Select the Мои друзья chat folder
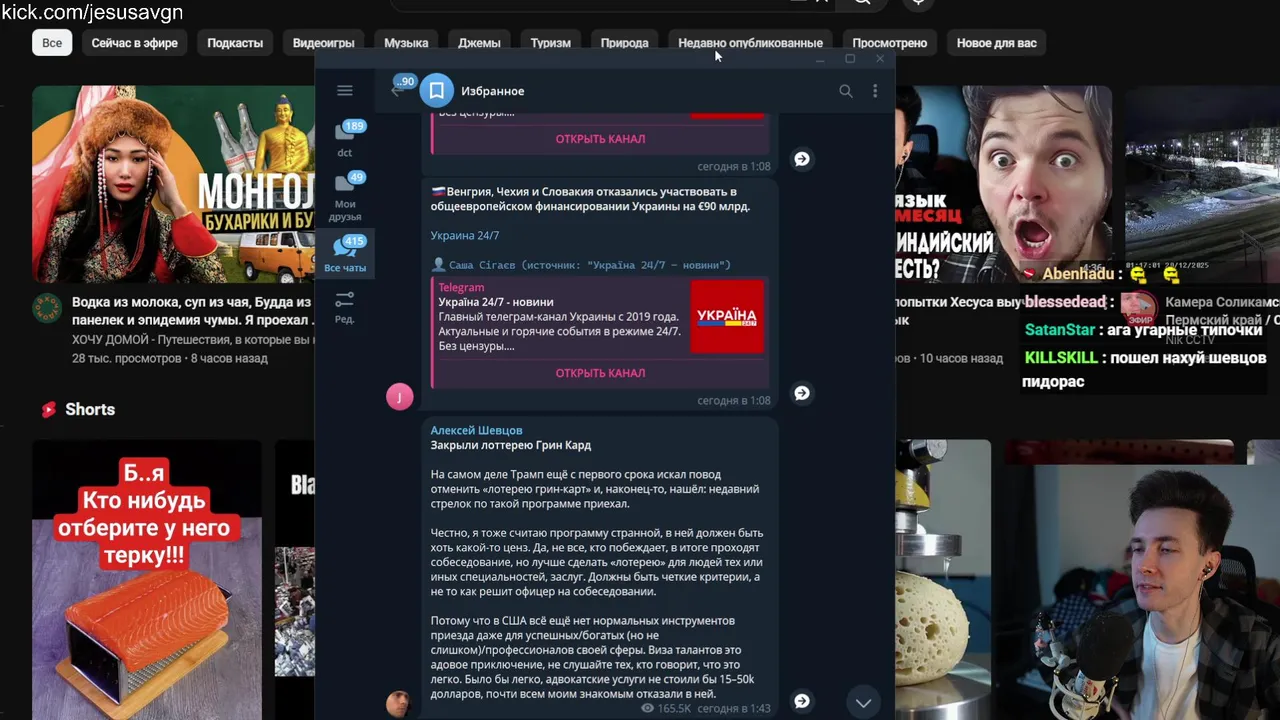The width and height of the screenshot is (1280, 720). click(x=345, y=196)
